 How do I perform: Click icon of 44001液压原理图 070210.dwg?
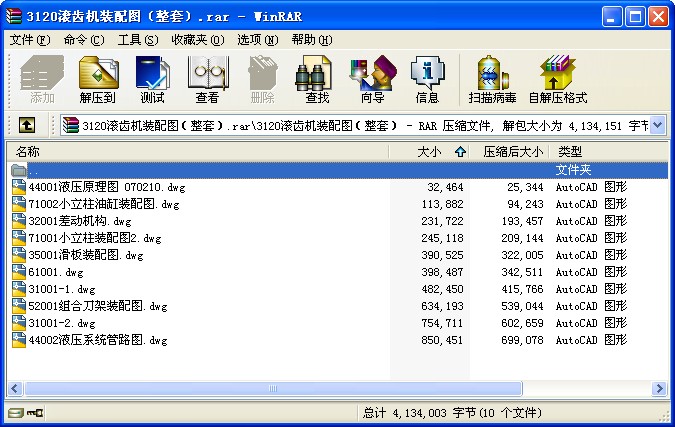point(19,187)
